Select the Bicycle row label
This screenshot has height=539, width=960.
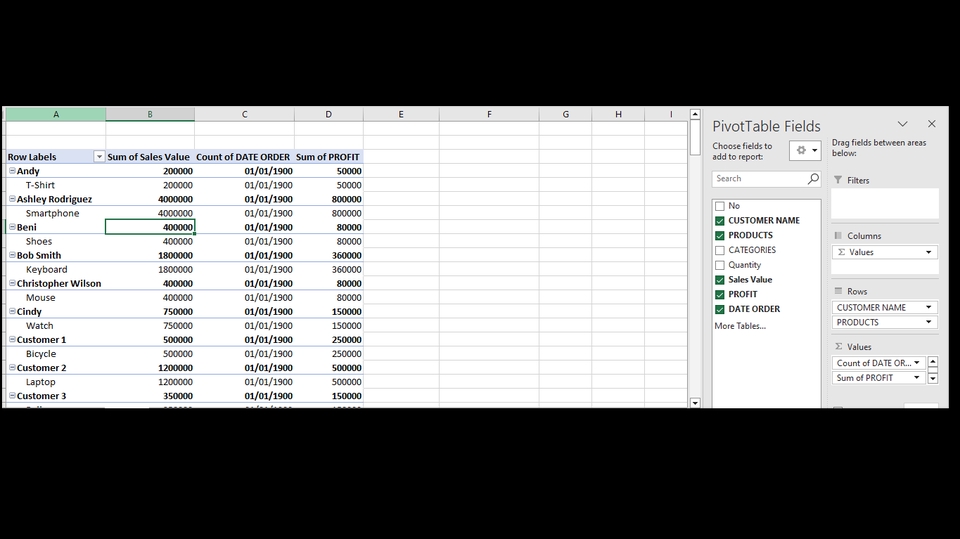[41, 354]
